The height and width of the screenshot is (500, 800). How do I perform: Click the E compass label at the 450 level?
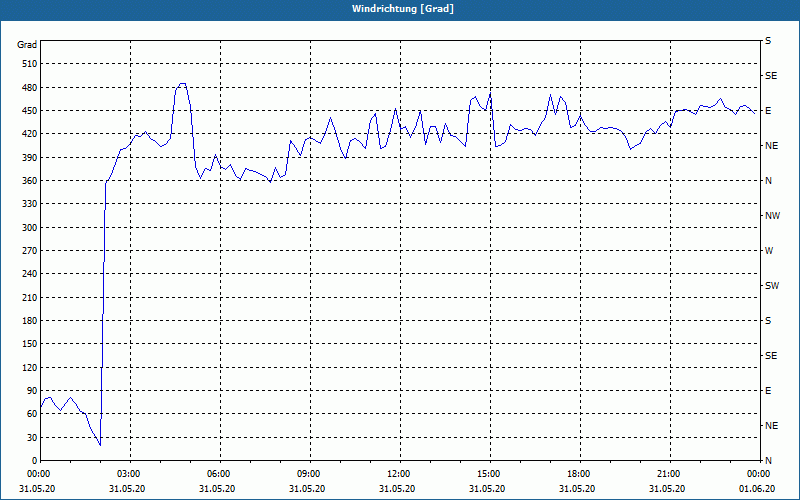tap(768, 111)
